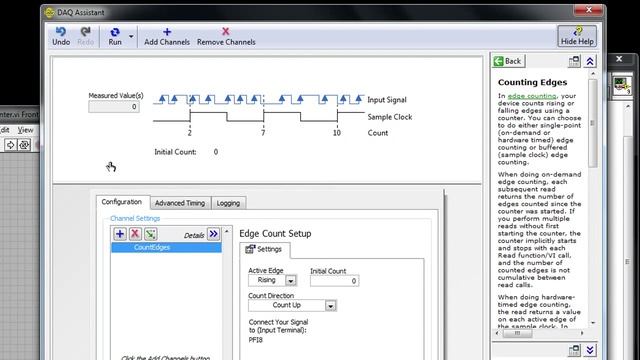
Task: Run the DAQ task
Action: coord(115,36)
